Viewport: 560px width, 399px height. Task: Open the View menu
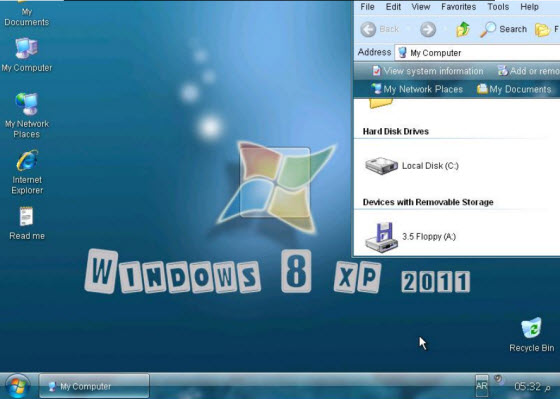tap(421, 7)
